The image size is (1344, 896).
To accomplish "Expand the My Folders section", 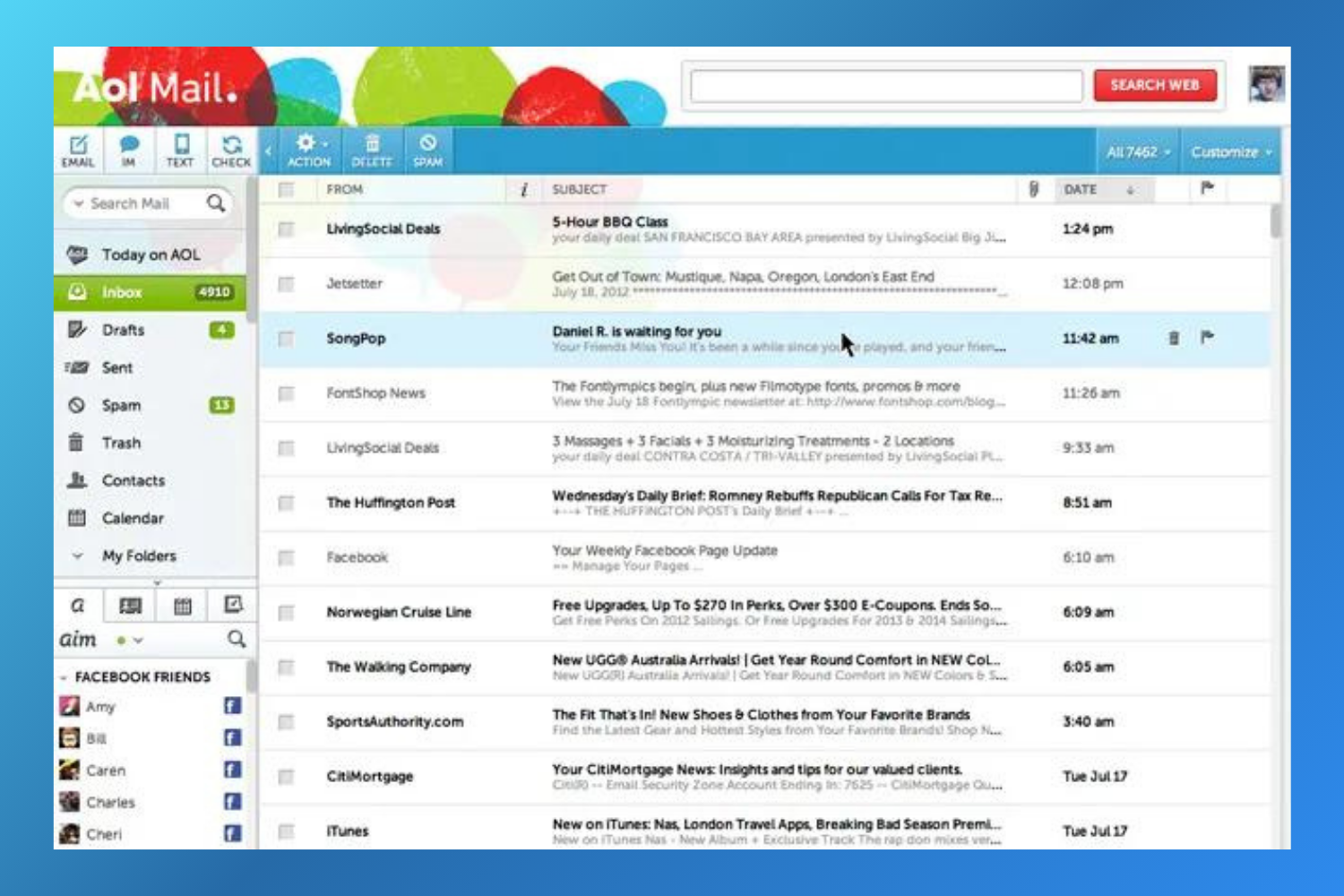I will 77,556.
